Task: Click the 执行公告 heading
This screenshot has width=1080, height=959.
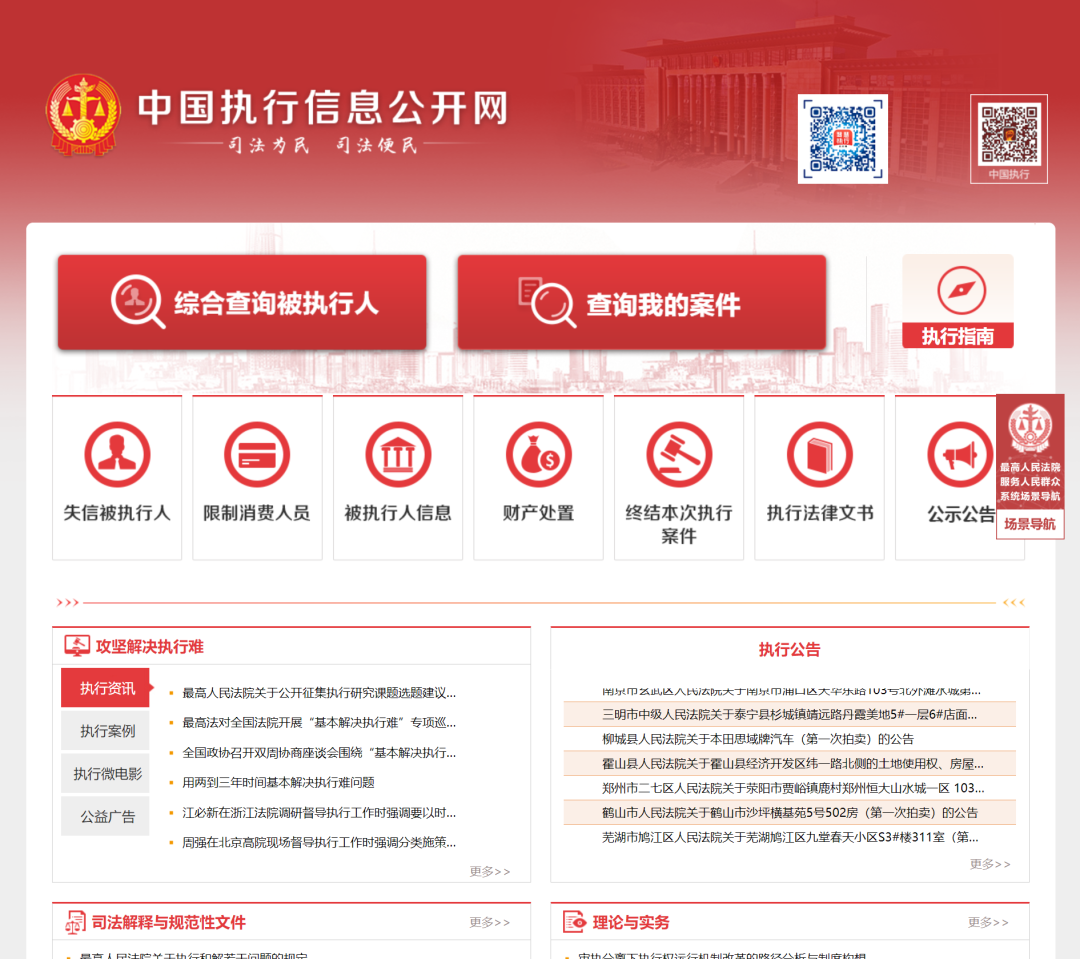Action: point(789,650)
